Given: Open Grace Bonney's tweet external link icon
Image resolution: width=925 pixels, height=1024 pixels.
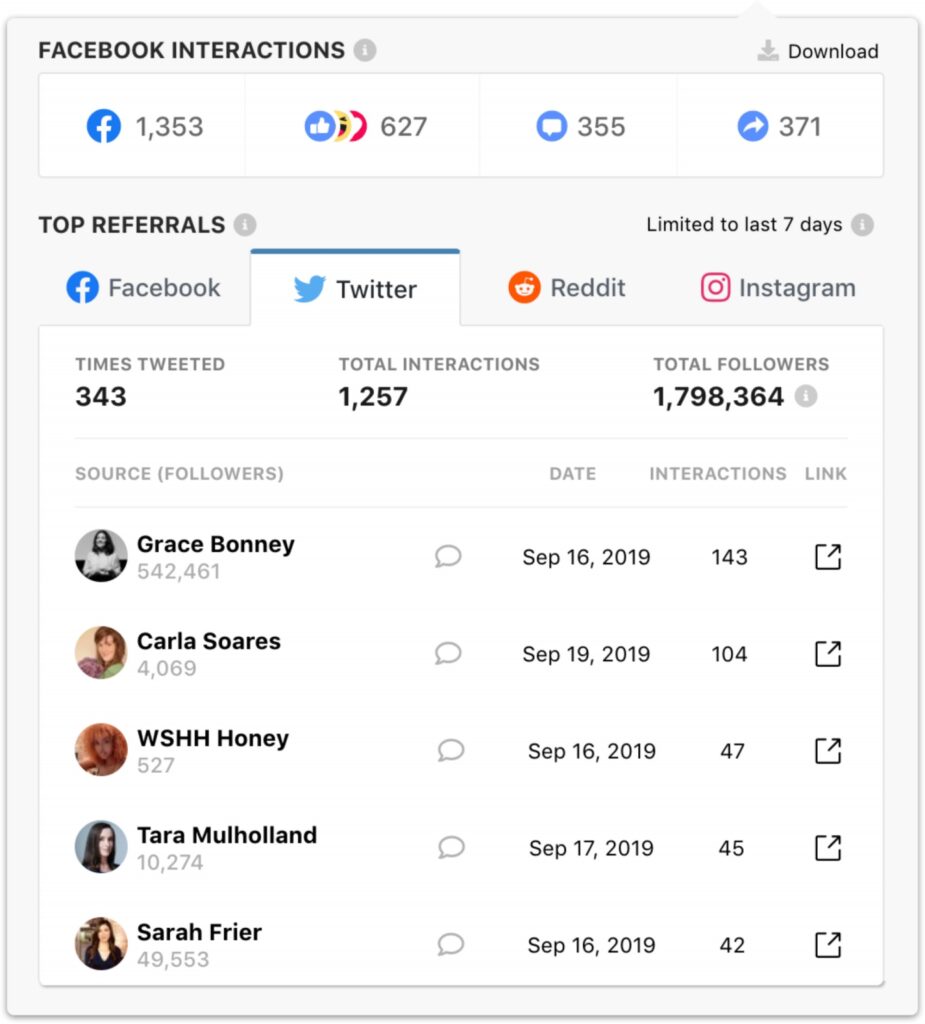Looking at the screenshot, I should (x=828, y=557).
